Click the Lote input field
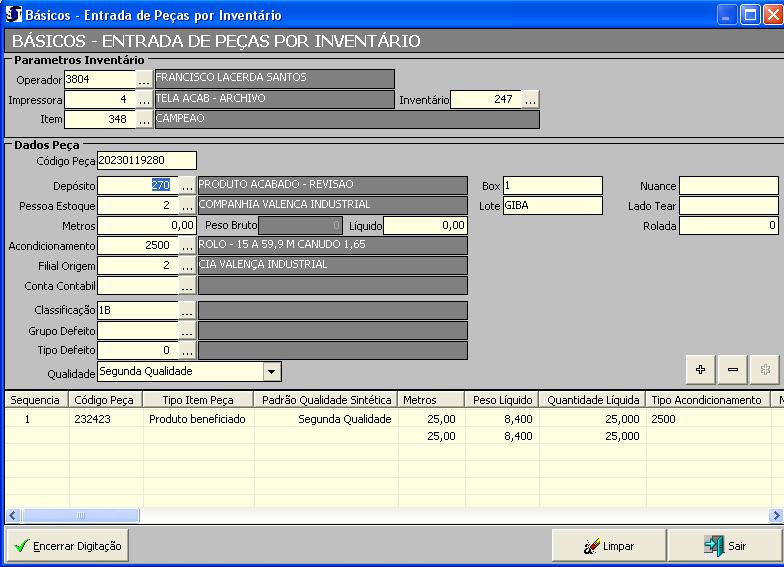Viewport: 784px width, 567px height. (552, 206)
